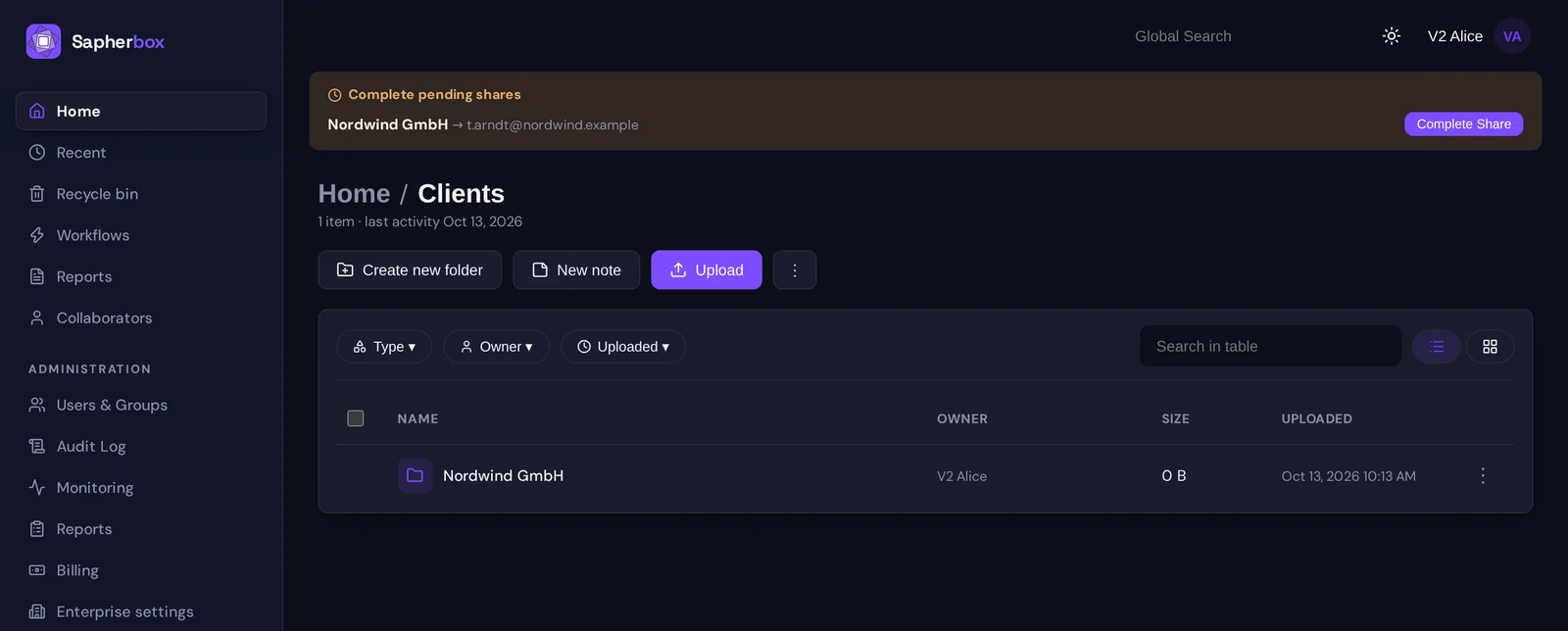Image resolution: width=1568 pixels, height=631 pixels.
Task: Open the Nordwind GmbH row actions menu
Action: pyautogui.click(x=1483, y=475)
